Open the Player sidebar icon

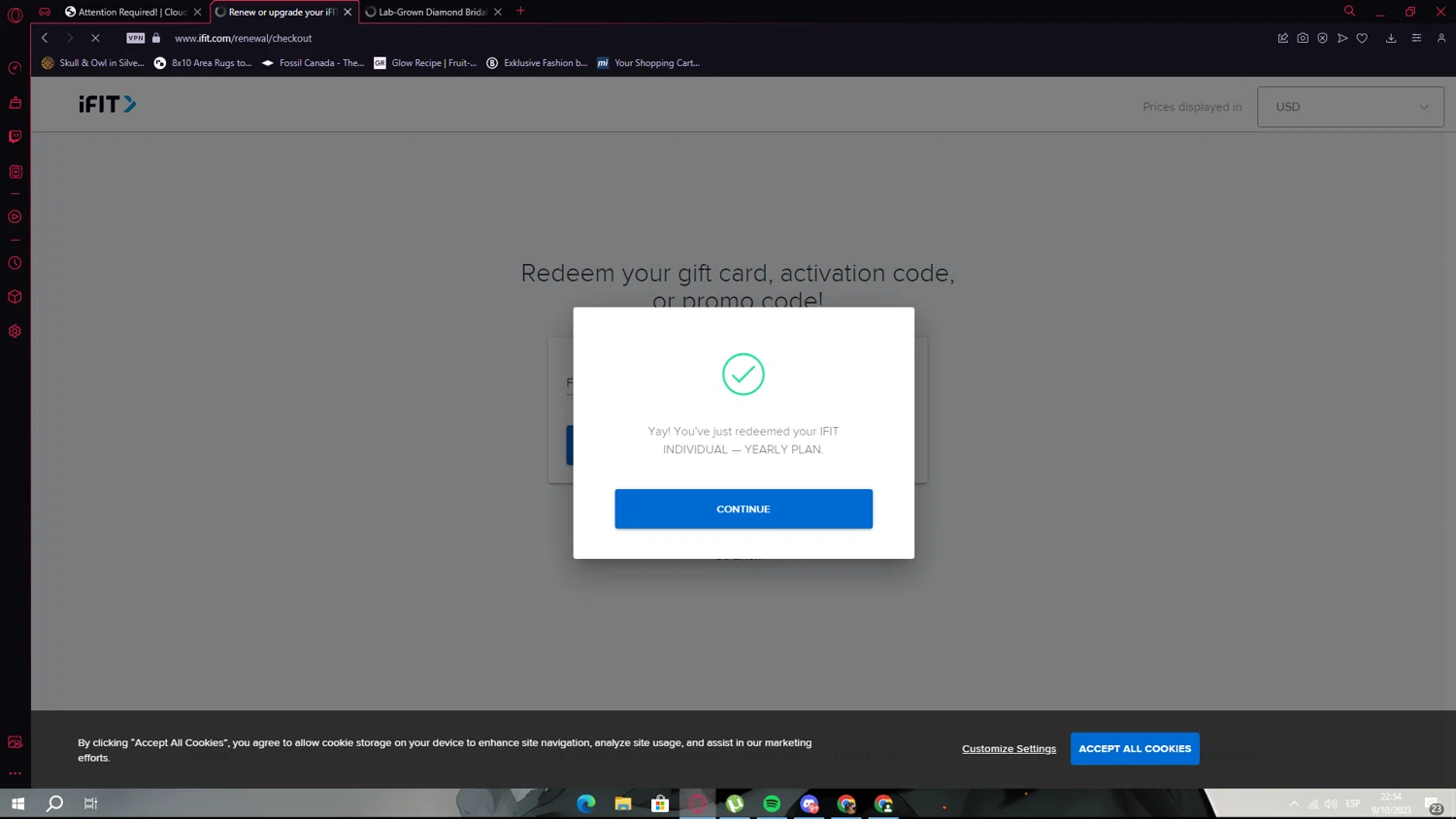coord(15,217)
